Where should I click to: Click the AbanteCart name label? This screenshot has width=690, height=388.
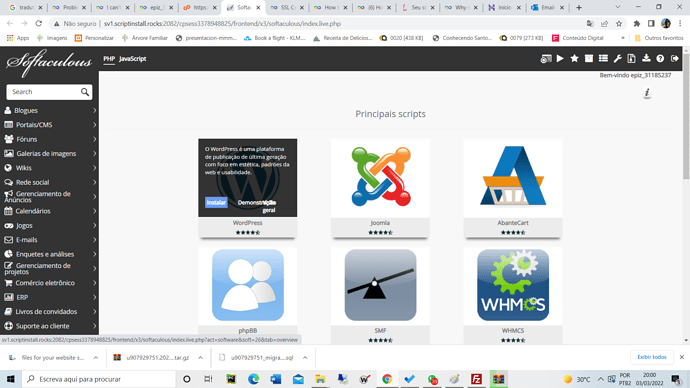click(x=513, y=223)
